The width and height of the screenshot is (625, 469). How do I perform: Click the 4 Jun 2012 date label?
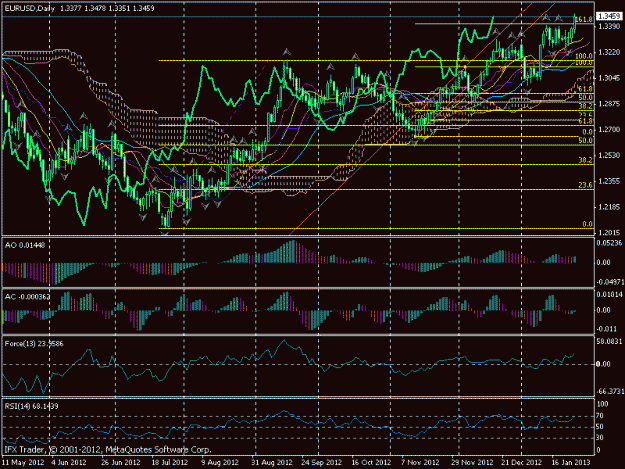[69, 463]
